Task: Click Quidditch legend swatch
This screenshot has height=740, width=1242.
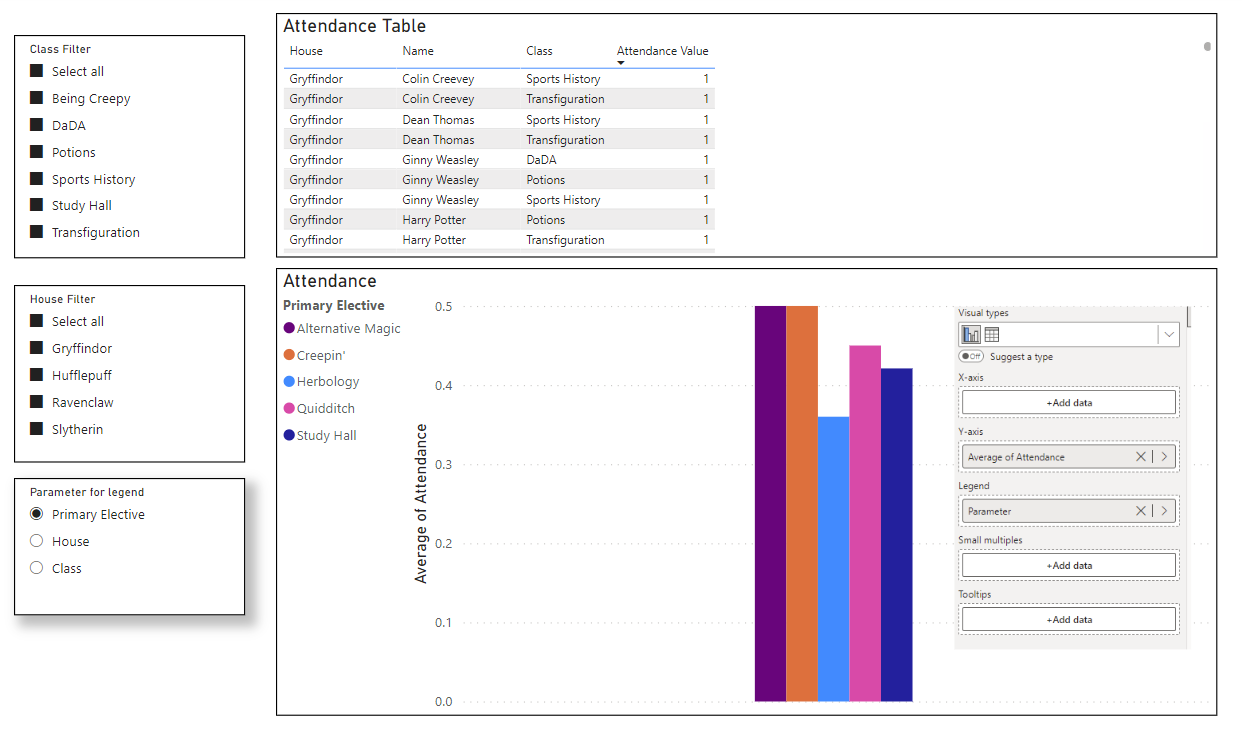Action: point(289,408)
